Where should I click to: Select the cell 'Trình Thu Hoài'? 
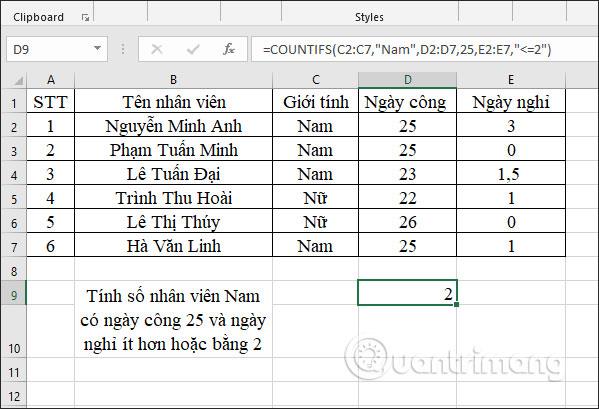[x=173, y=198]
